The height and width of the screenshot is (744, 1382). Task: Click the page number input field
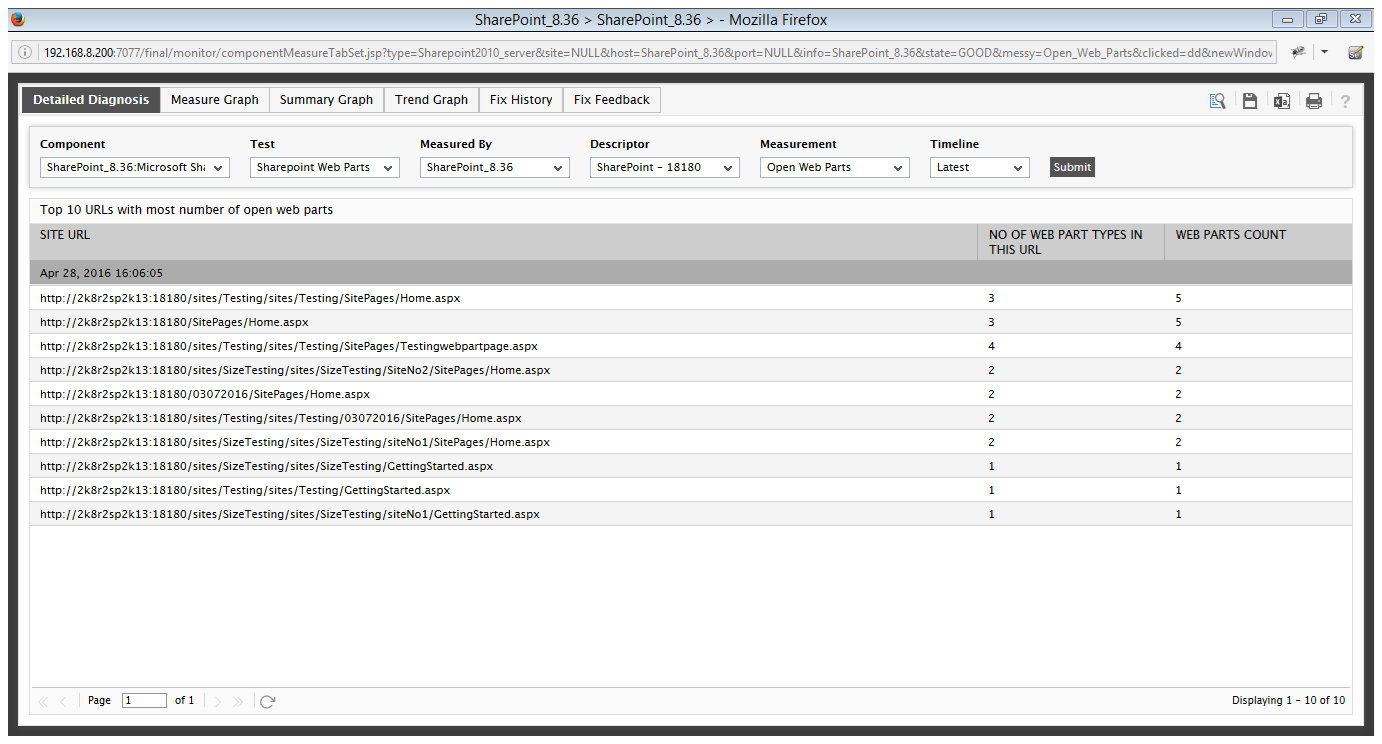(144, 701)
